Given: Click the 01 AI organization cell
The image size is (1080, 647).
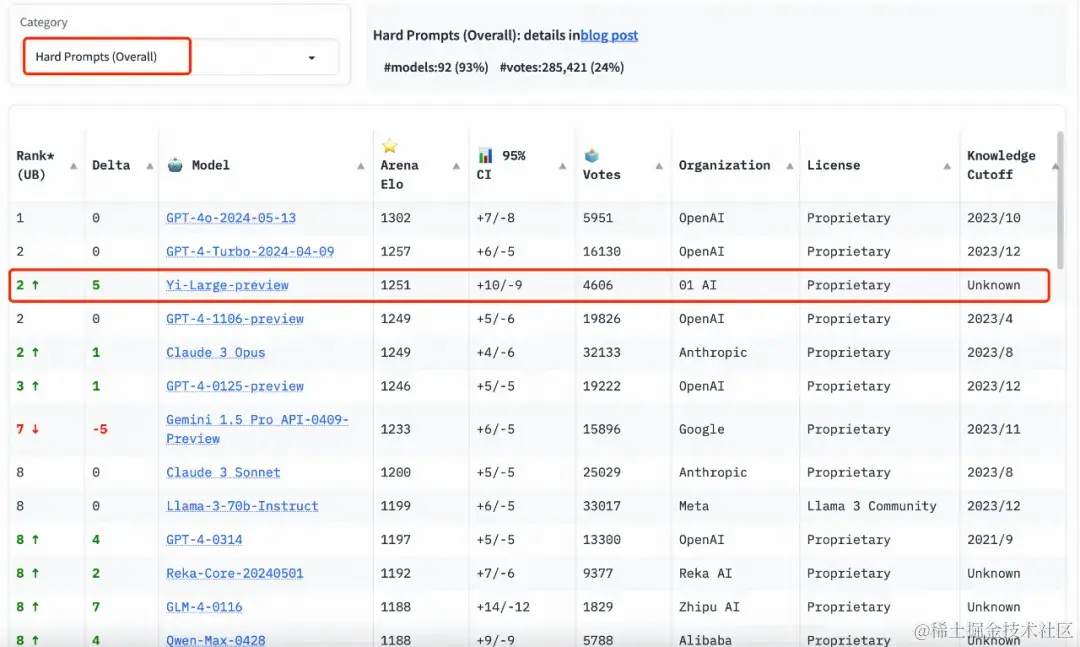Looking at the screenshot, I should click(698, 285).
